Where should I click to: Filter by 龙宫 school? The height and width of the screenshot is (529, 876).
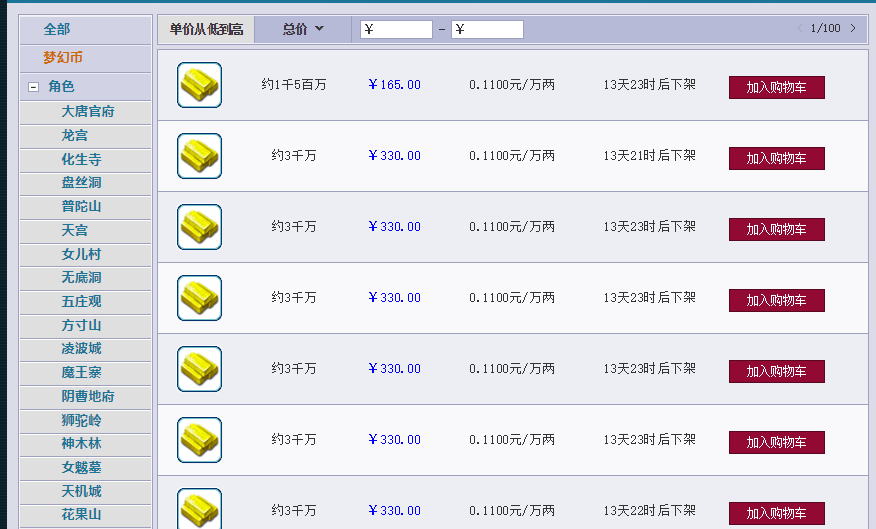[75, 135]
